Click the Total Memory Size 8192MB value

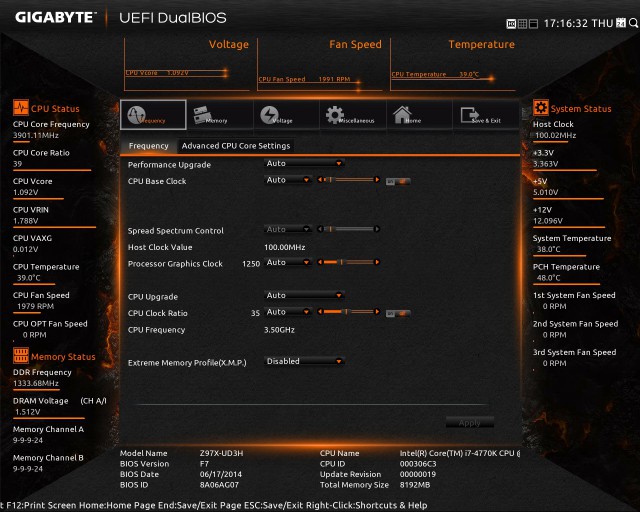[x=415, y=485]
